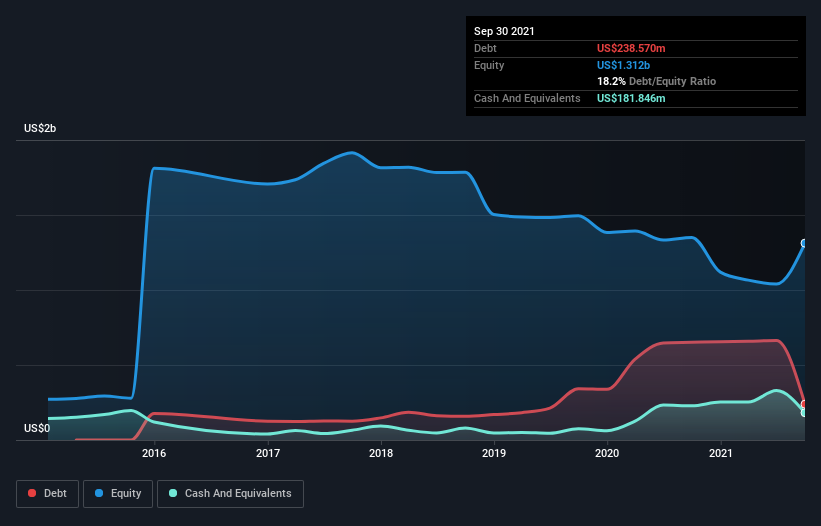Toggle the Cash And Equivalents legend button
The width and height of the screenshot is (821, 526).
pos(230,494)
